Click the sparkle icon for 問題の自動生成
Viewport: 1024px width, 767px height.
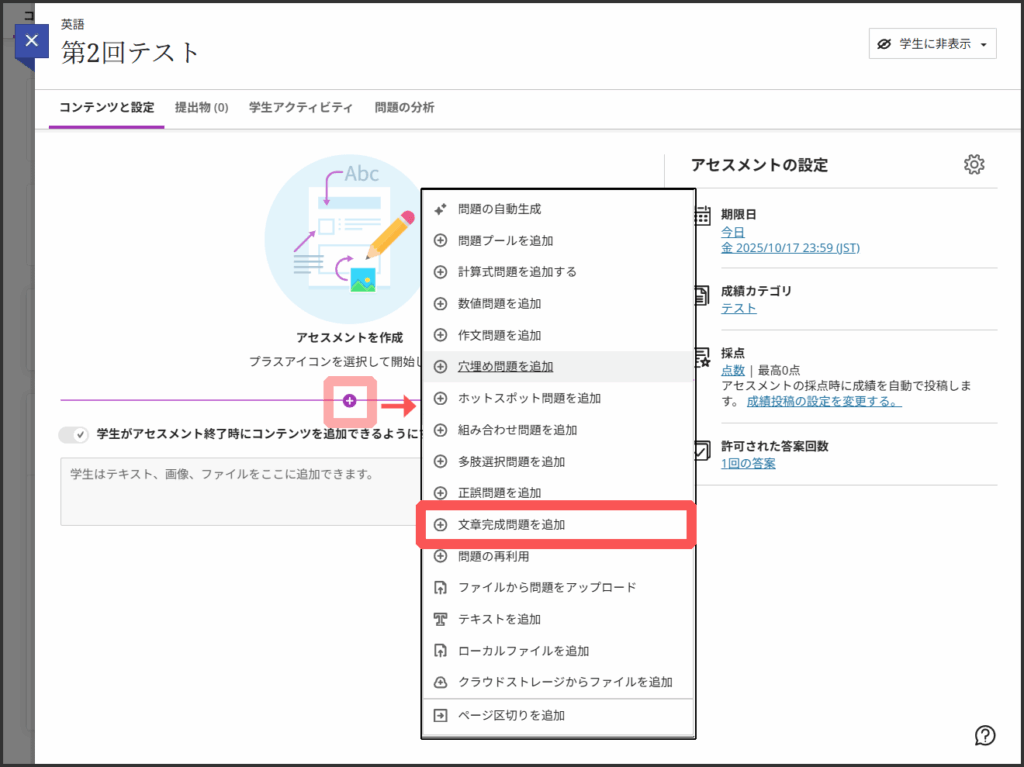click(x=440, y=209)
